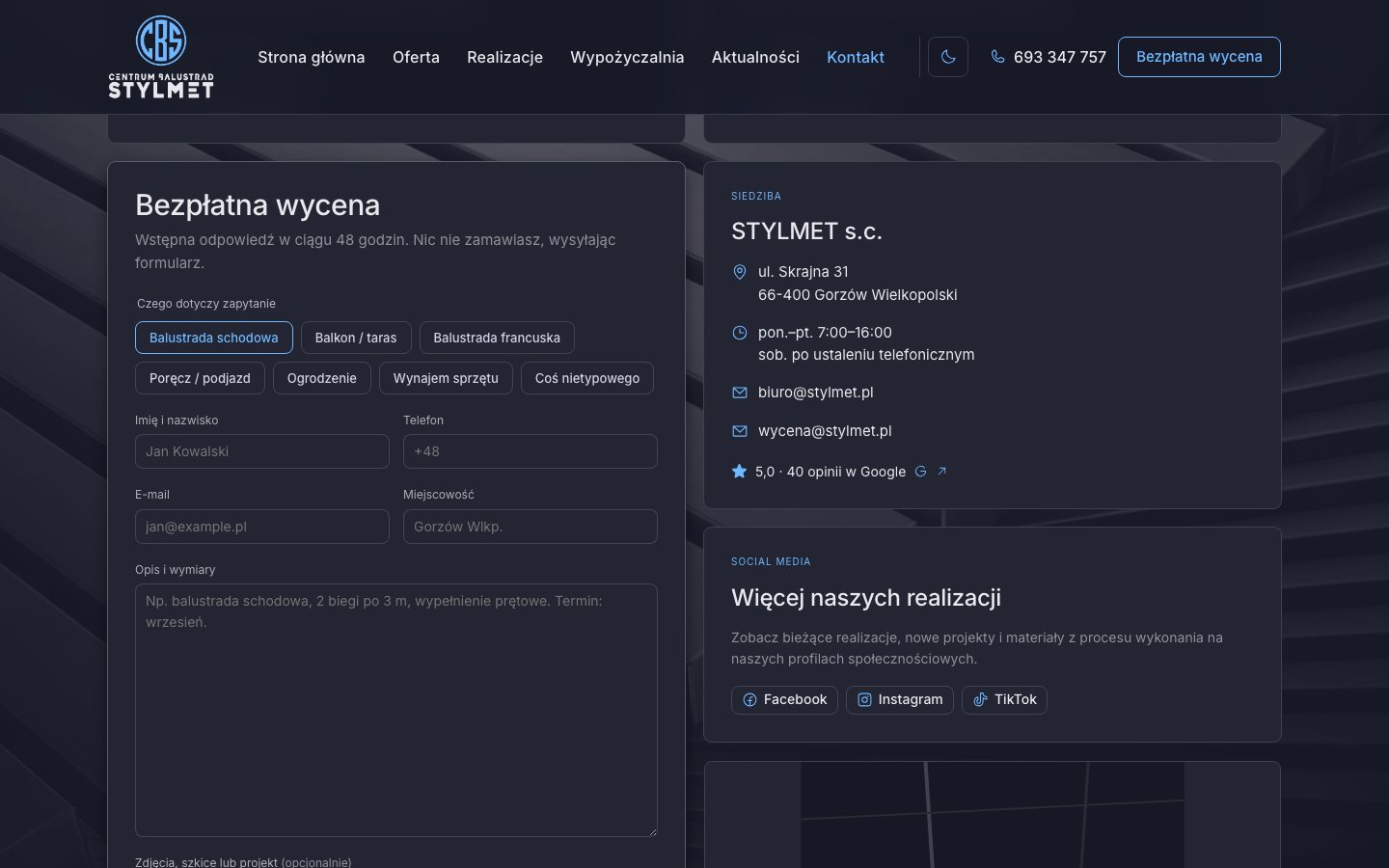Viewport: 1389px width, 868px height.
Task: Click the address text 66-400 Gorzów Wielkopolski
Action: (858, 295)
